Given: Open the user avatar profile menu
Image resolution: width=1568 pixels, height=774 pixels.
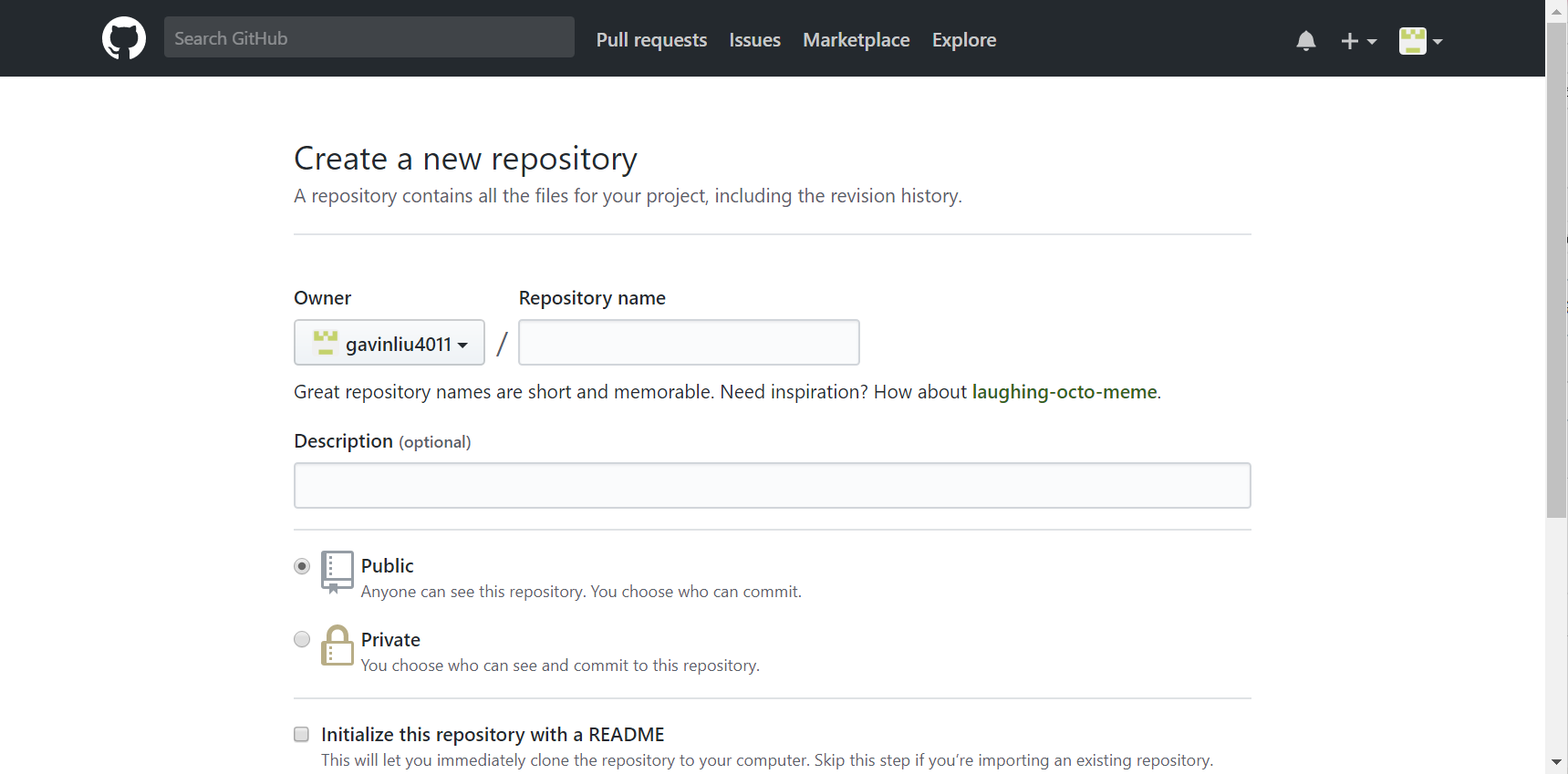Looking at the screenshot, I should 1420,41.
